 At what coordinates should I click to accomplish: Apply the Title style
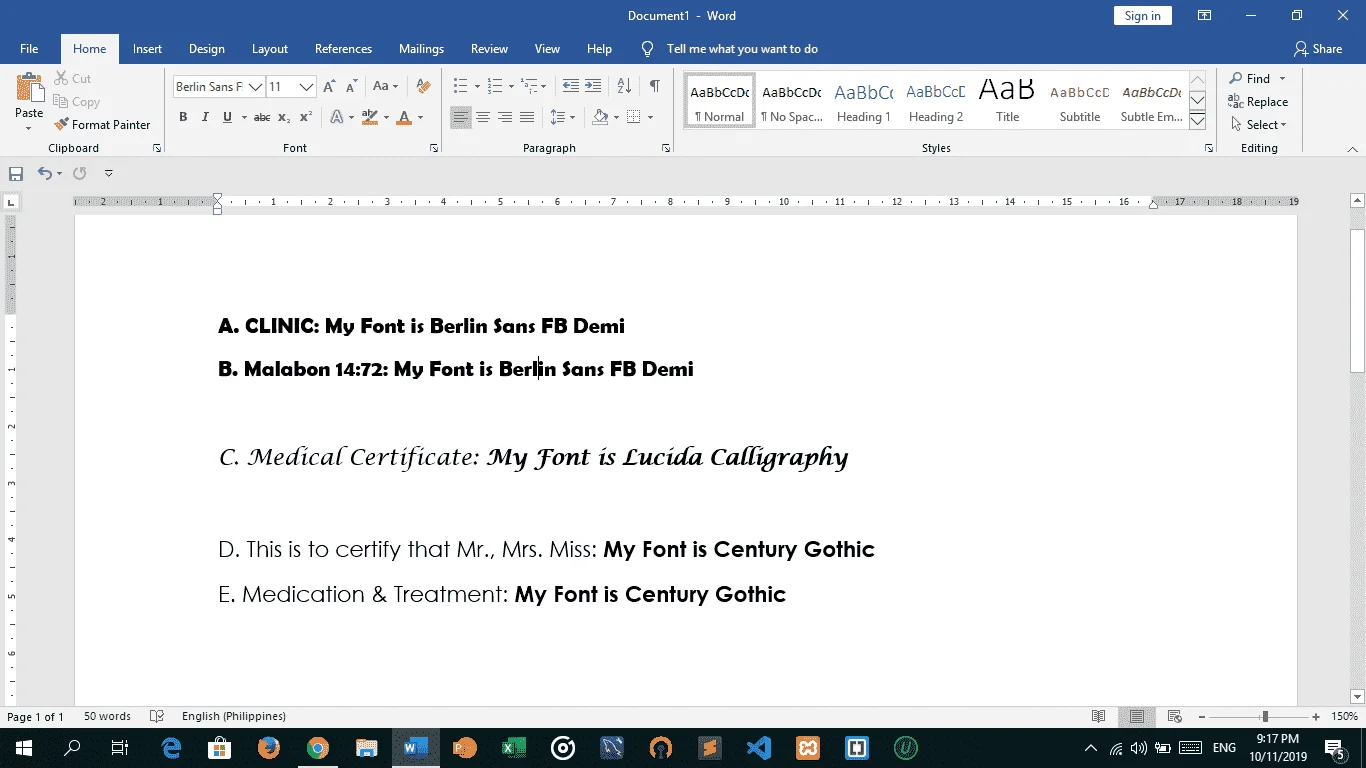coord(1007,102)
